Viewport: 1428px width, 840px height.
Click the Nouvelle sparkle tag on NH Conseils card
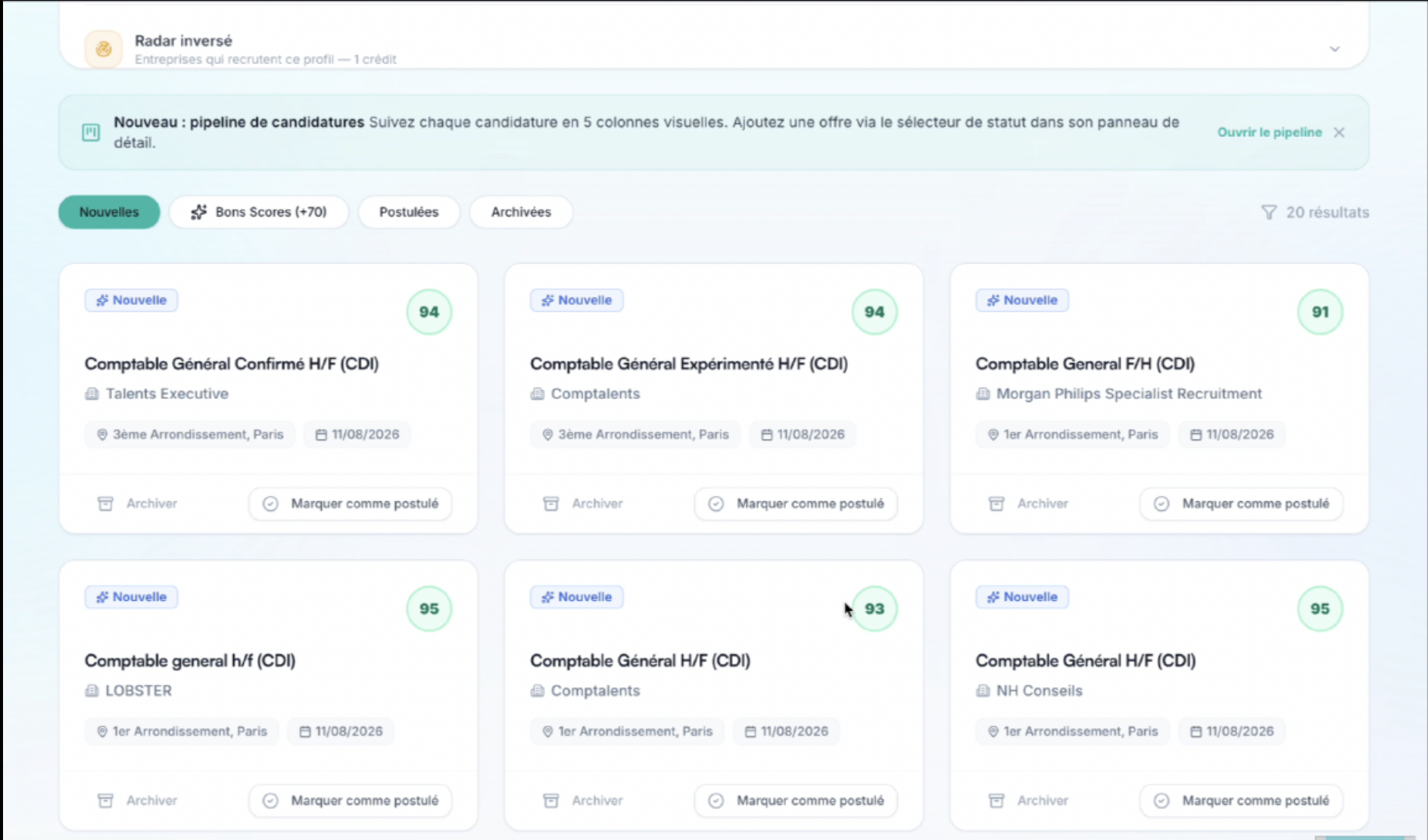click(1022, 597)
